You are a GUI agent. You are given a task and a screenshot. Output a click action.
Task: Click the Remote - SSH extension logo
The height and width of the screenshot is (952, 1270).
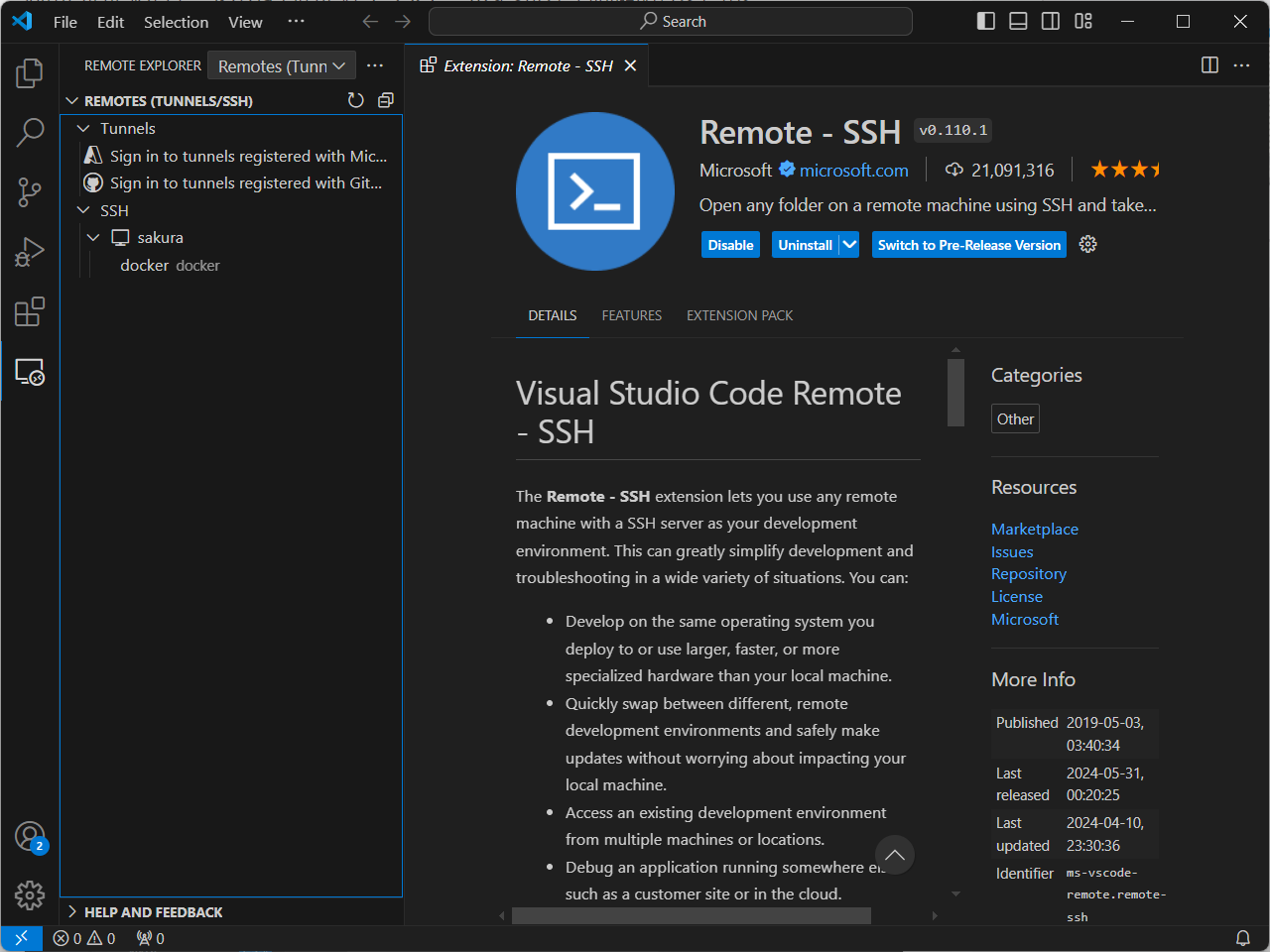point(595,191)
